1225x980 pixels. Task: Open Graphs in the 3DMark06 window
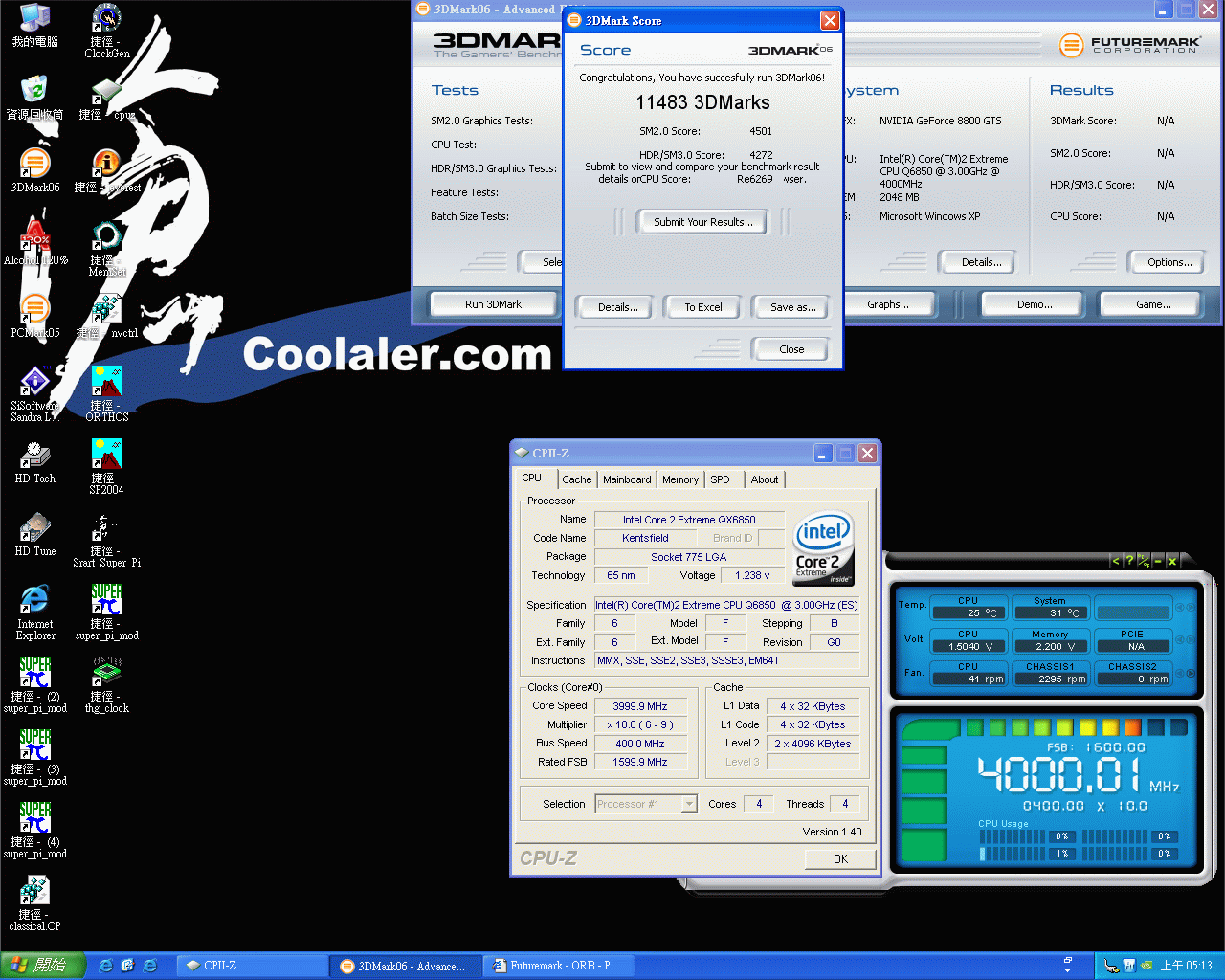888,304
